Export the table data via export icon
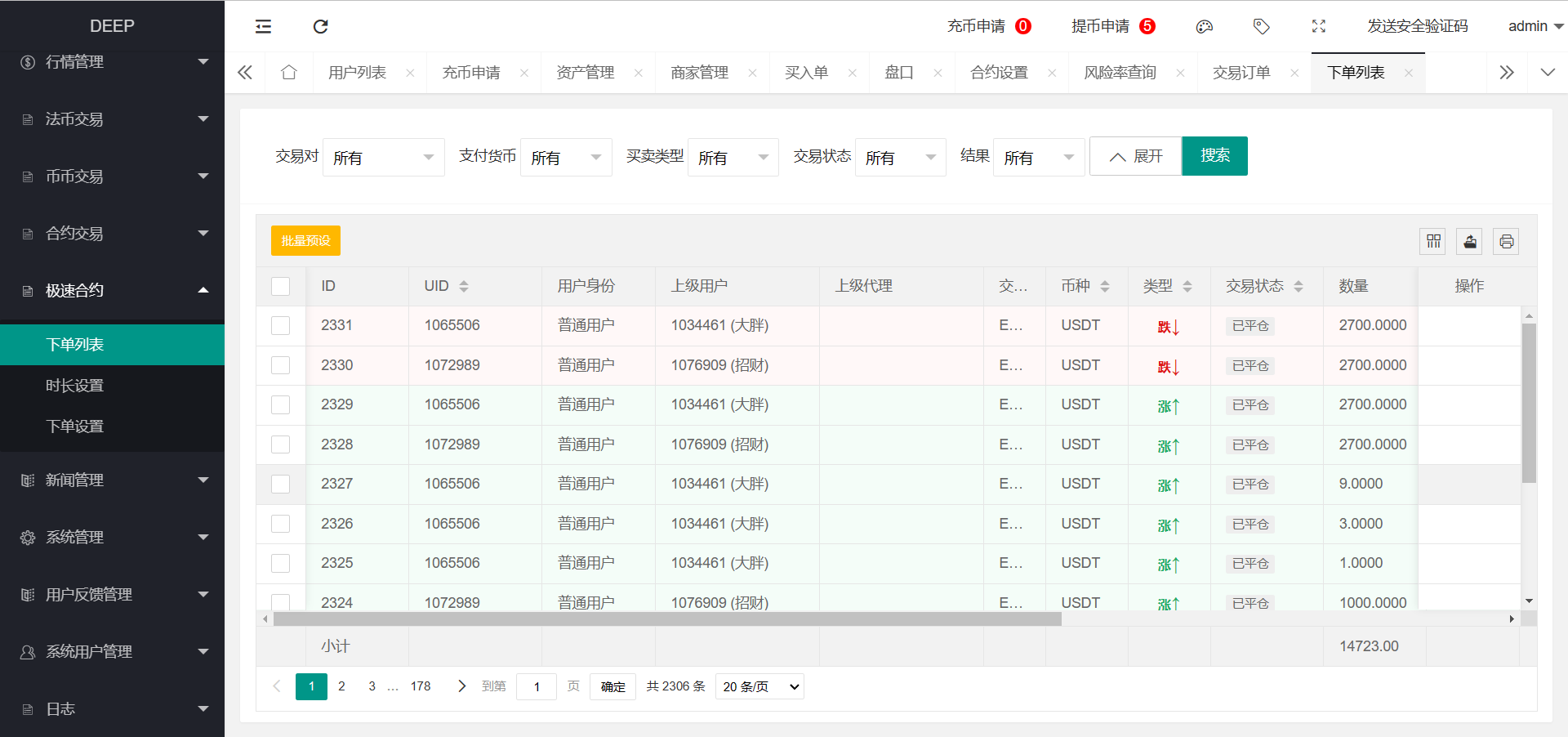 point(1469,241)
